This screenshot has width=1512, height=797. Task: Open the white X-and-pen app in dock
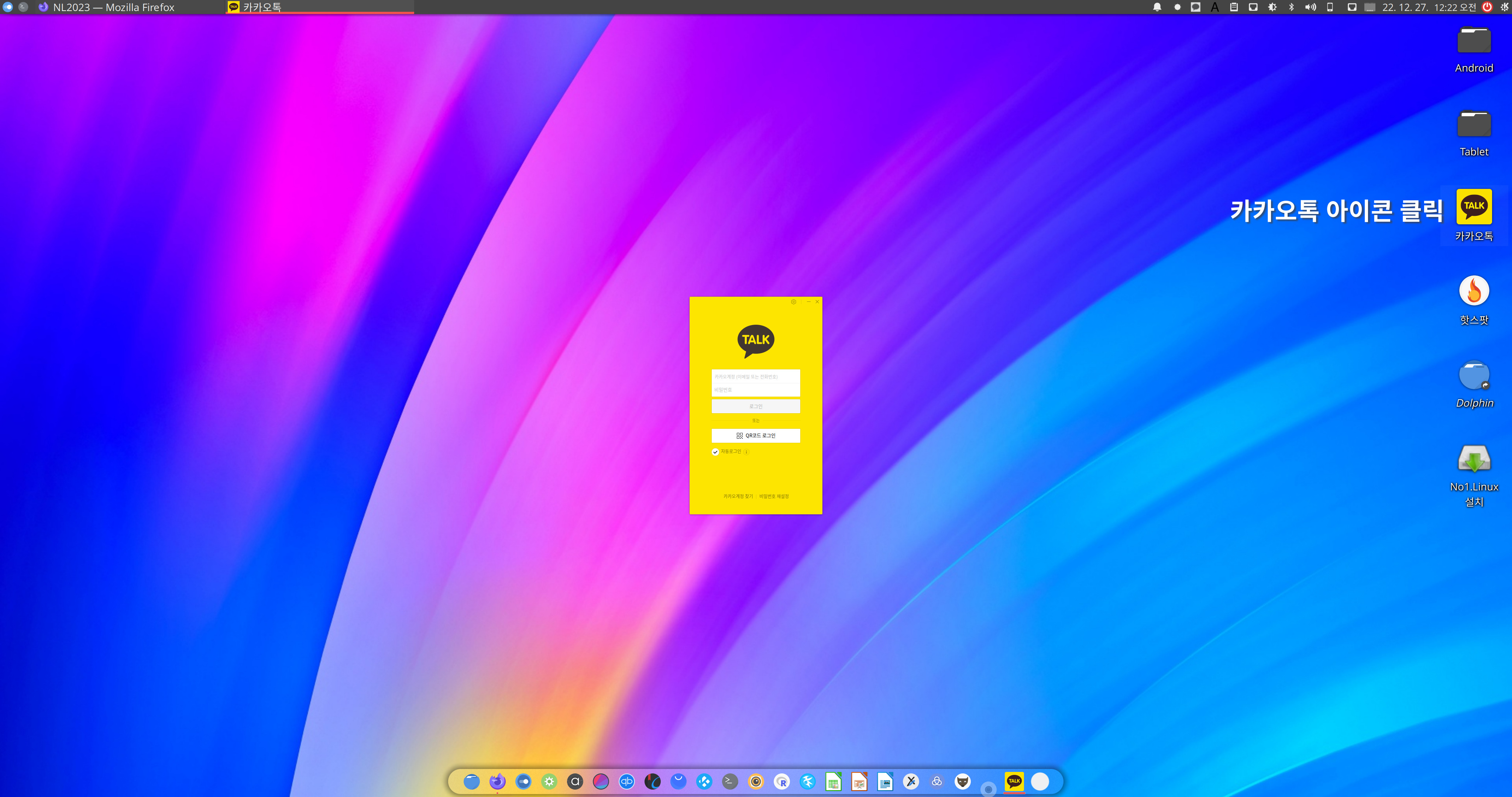pos(911,781)
